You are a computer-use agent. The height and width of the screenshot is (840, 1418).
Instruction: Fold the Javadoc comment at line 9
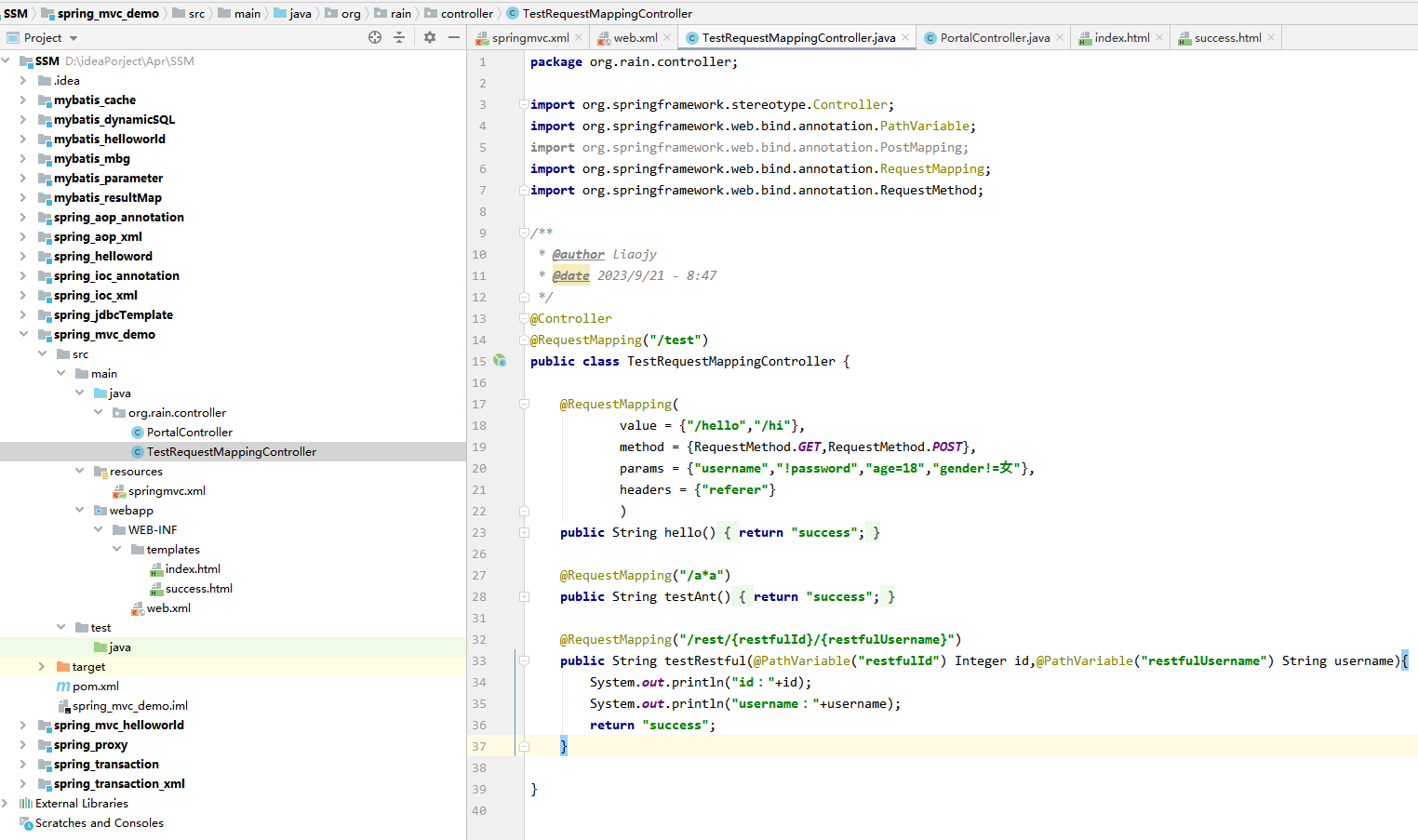click(524, 233)
